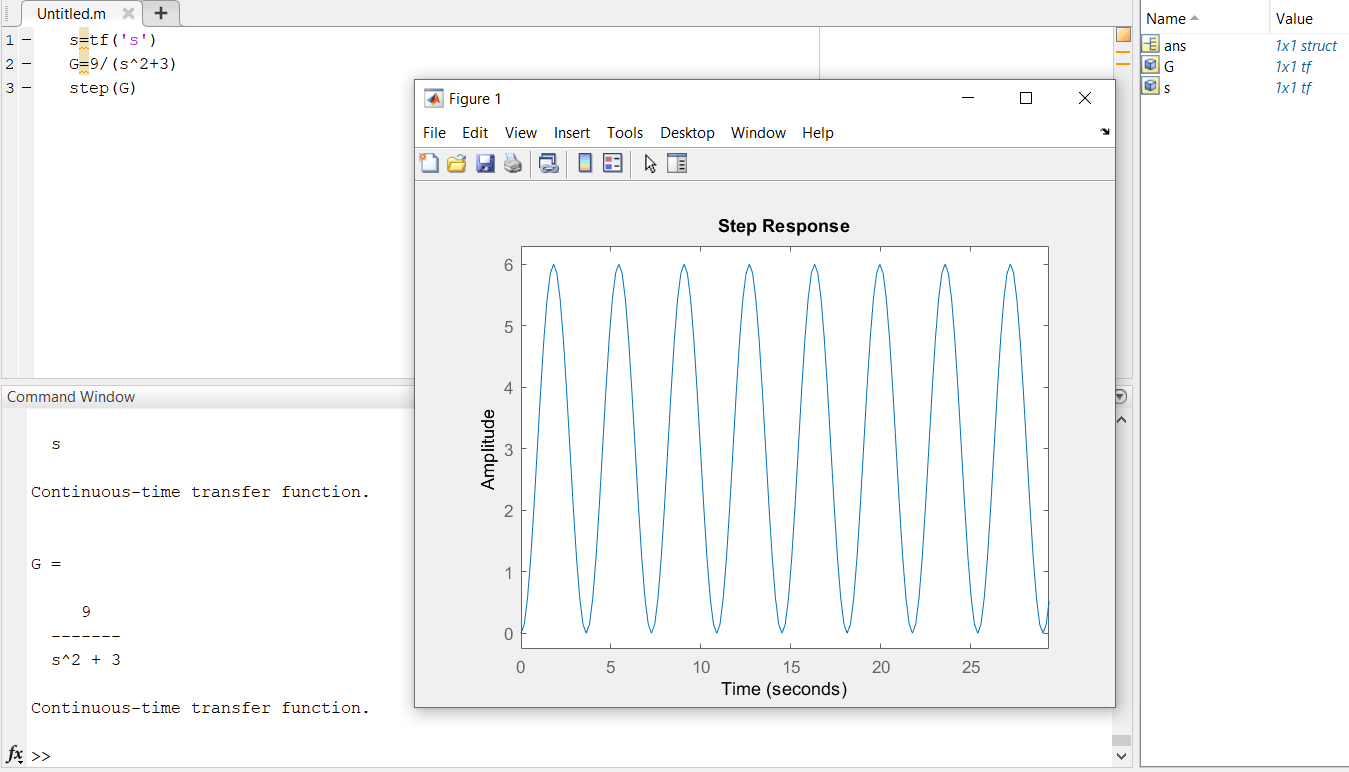1349x772 pixels.
Task: Click the fx function hints button
Action: (12, 755)
